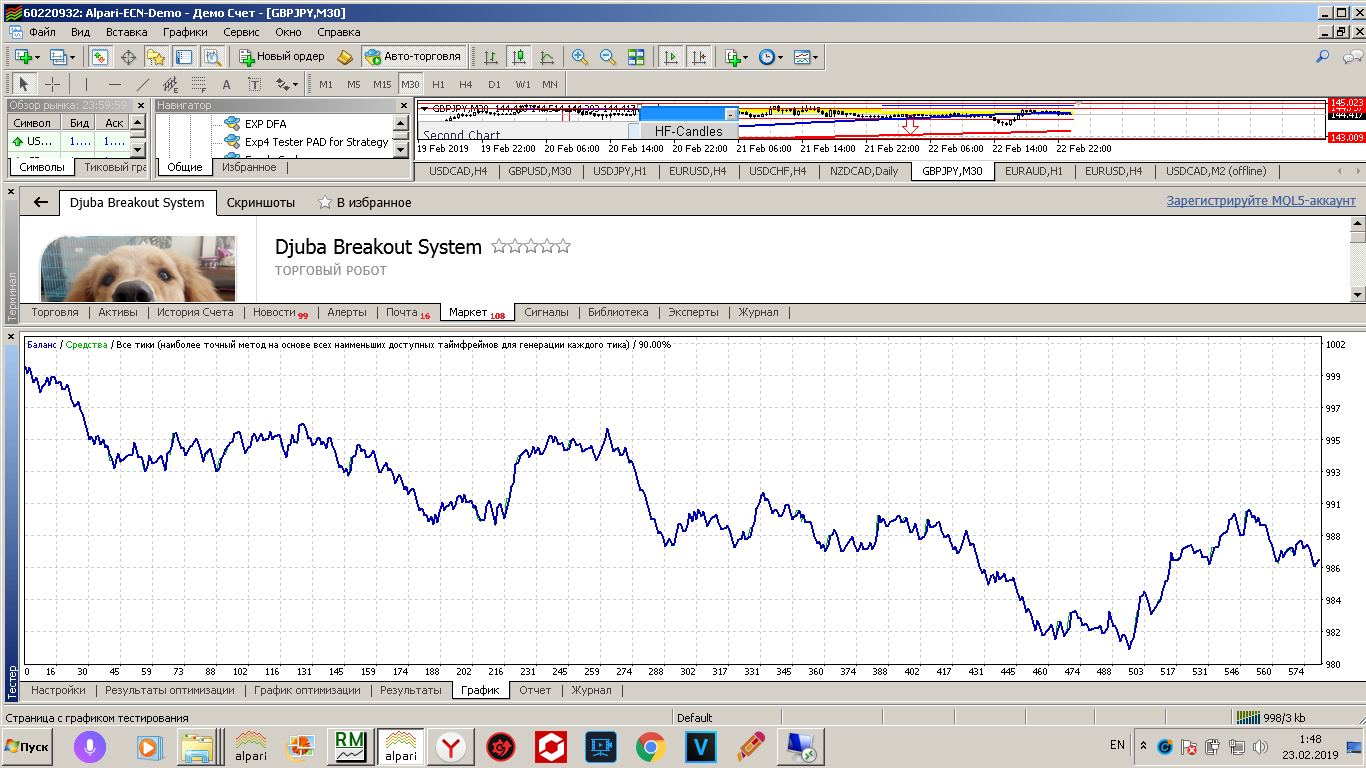The height and width of the screenshot is (768, 1366).
Task: Switch to the Сигналы terminal tab
Action: [x=546, y=312]
